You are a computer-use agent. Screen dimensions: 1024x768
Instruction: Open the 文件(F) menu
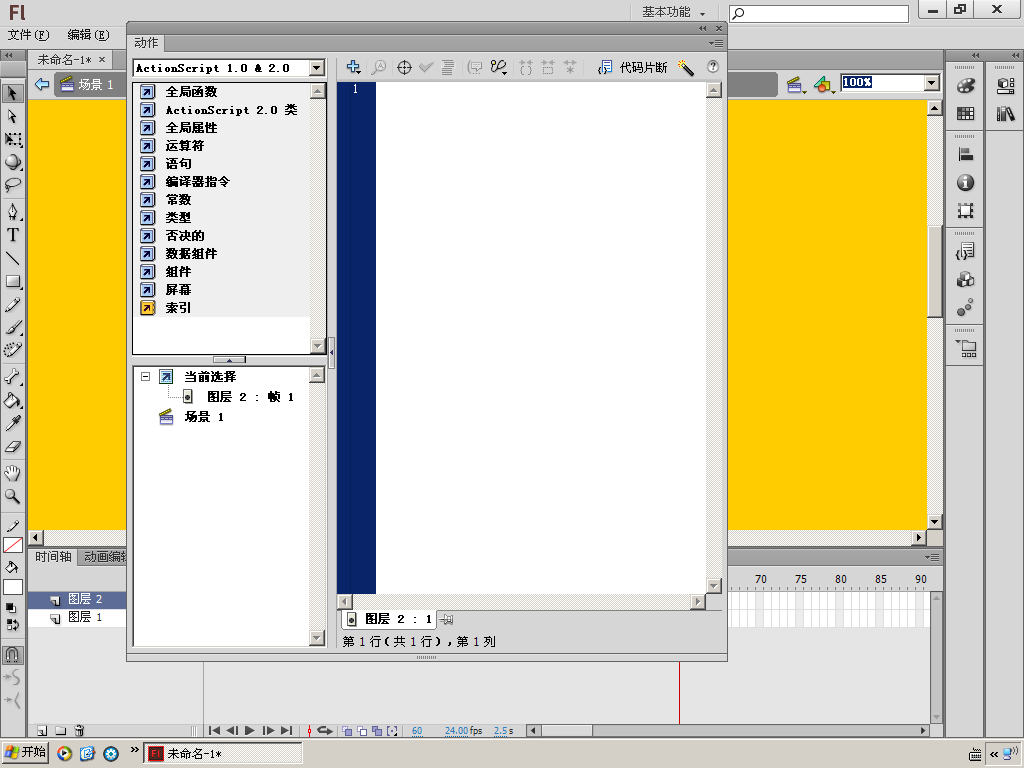click(x=28, y=35)
